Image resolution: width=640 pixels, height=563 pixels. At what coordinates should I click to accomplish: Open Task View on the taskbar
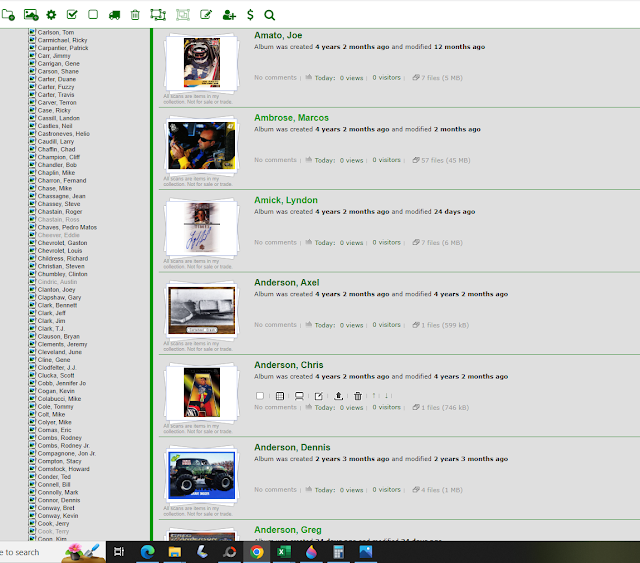point(119,552)
